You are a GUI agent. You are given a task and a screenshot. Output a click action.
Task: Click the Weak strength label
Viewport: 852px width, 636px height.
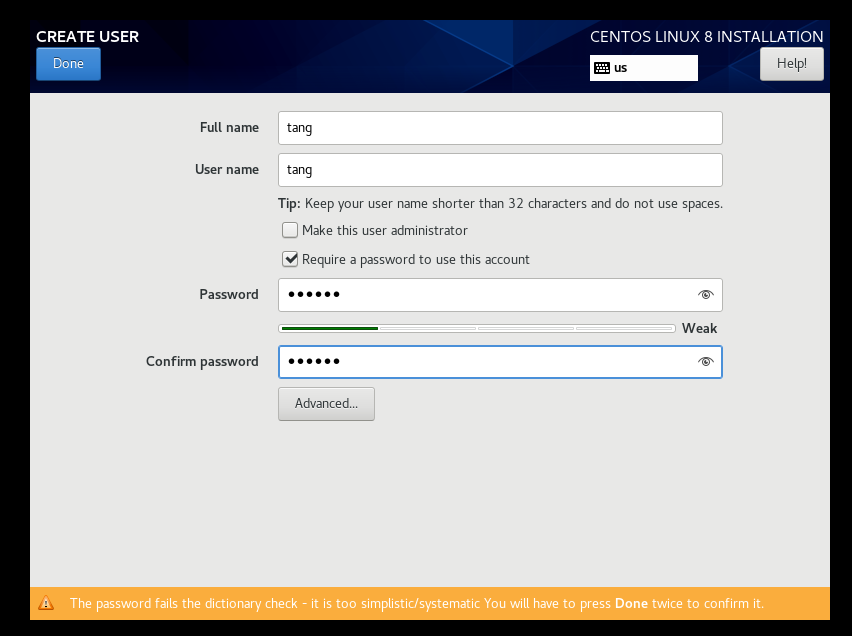699,328
